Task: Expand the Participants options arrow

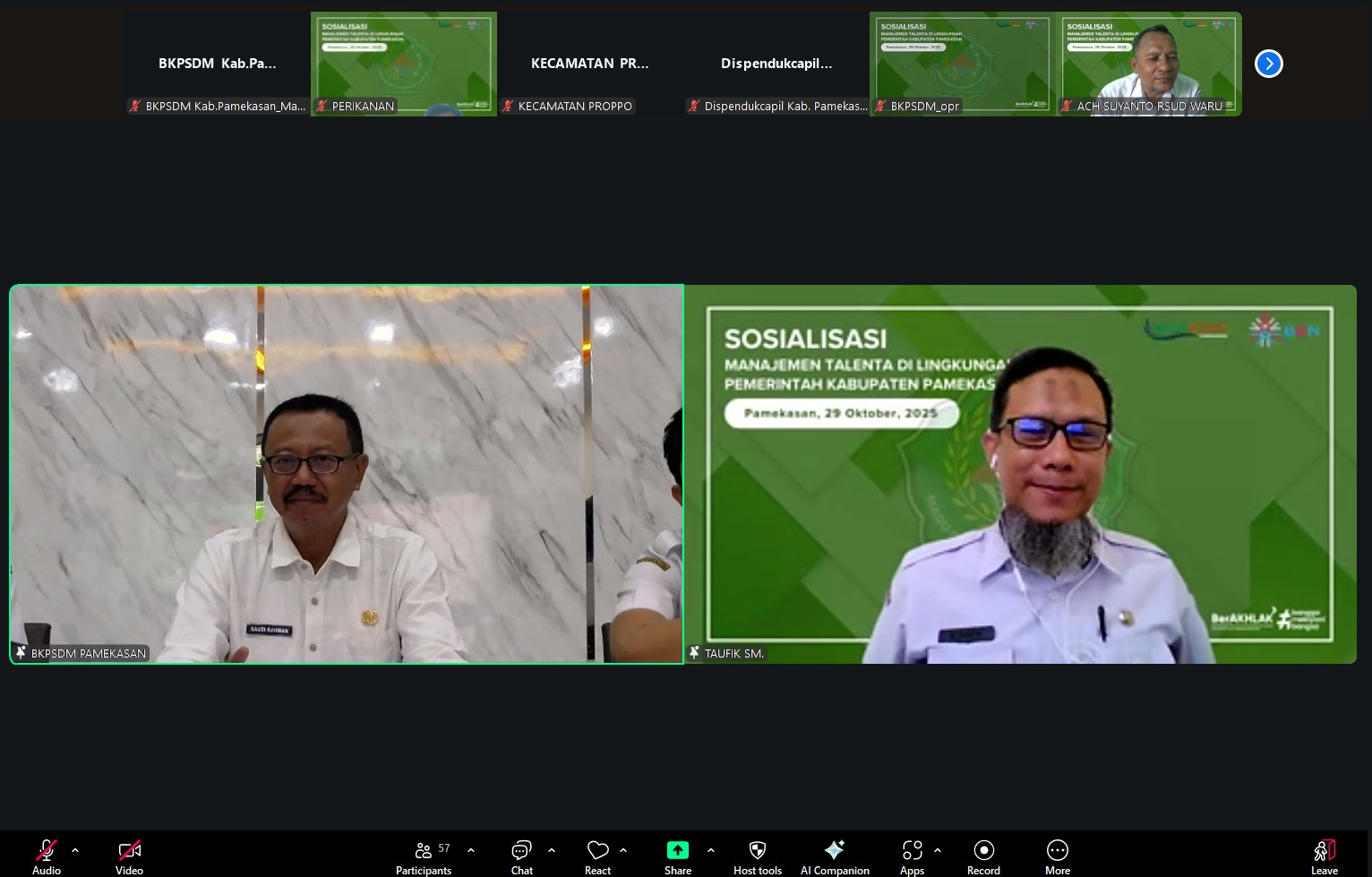Action: click(x=471, y=850)
